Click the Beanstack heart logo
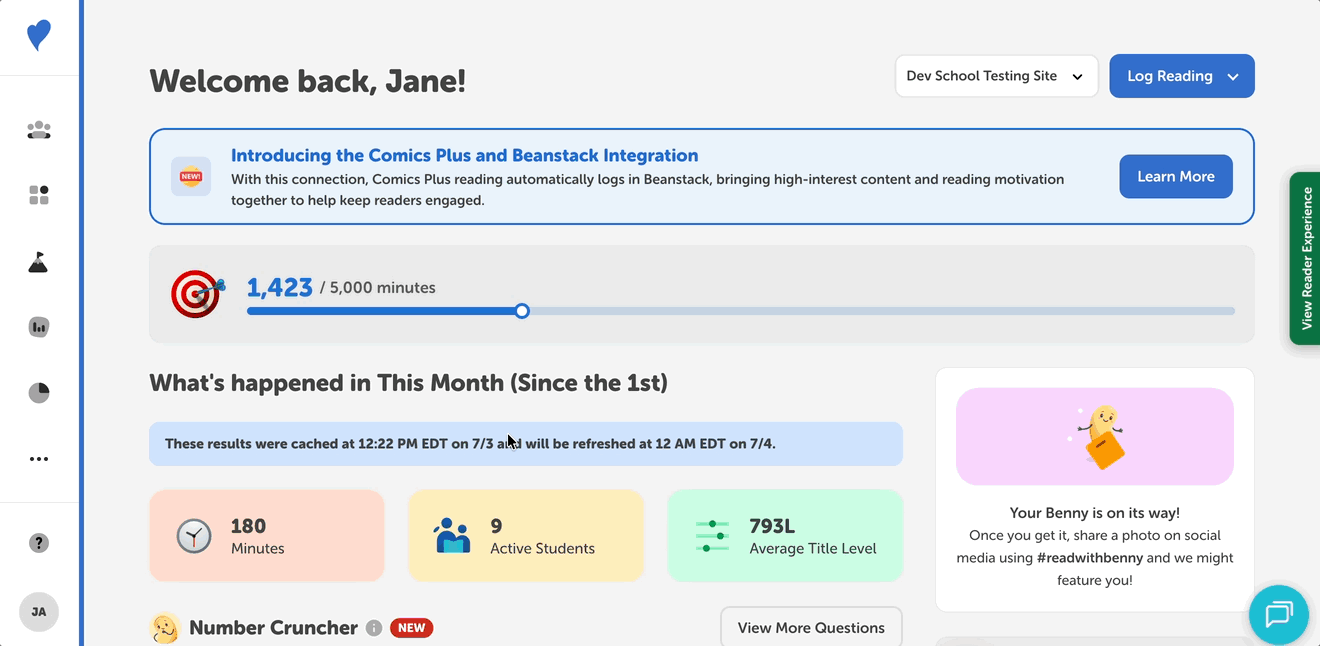Image resolution: width=1320 pixels, height=646 pixels. pos(39,36)
